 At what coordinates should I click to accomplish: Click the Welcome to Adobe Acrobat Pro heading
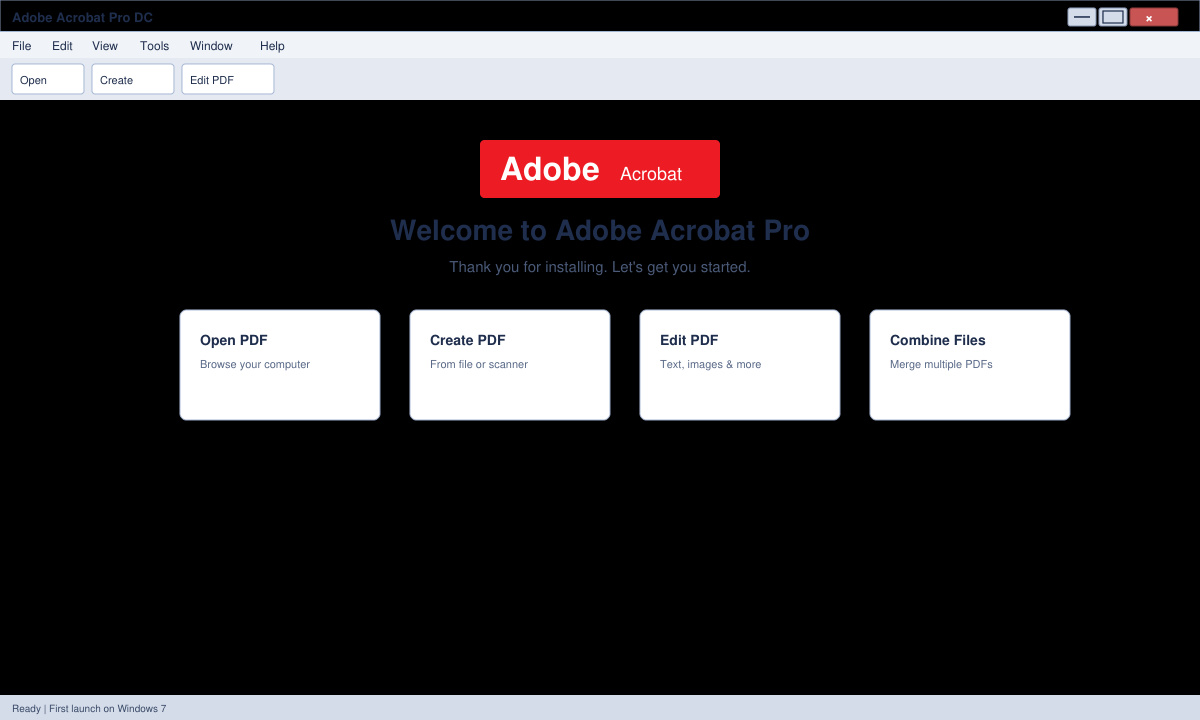(600, 231)
